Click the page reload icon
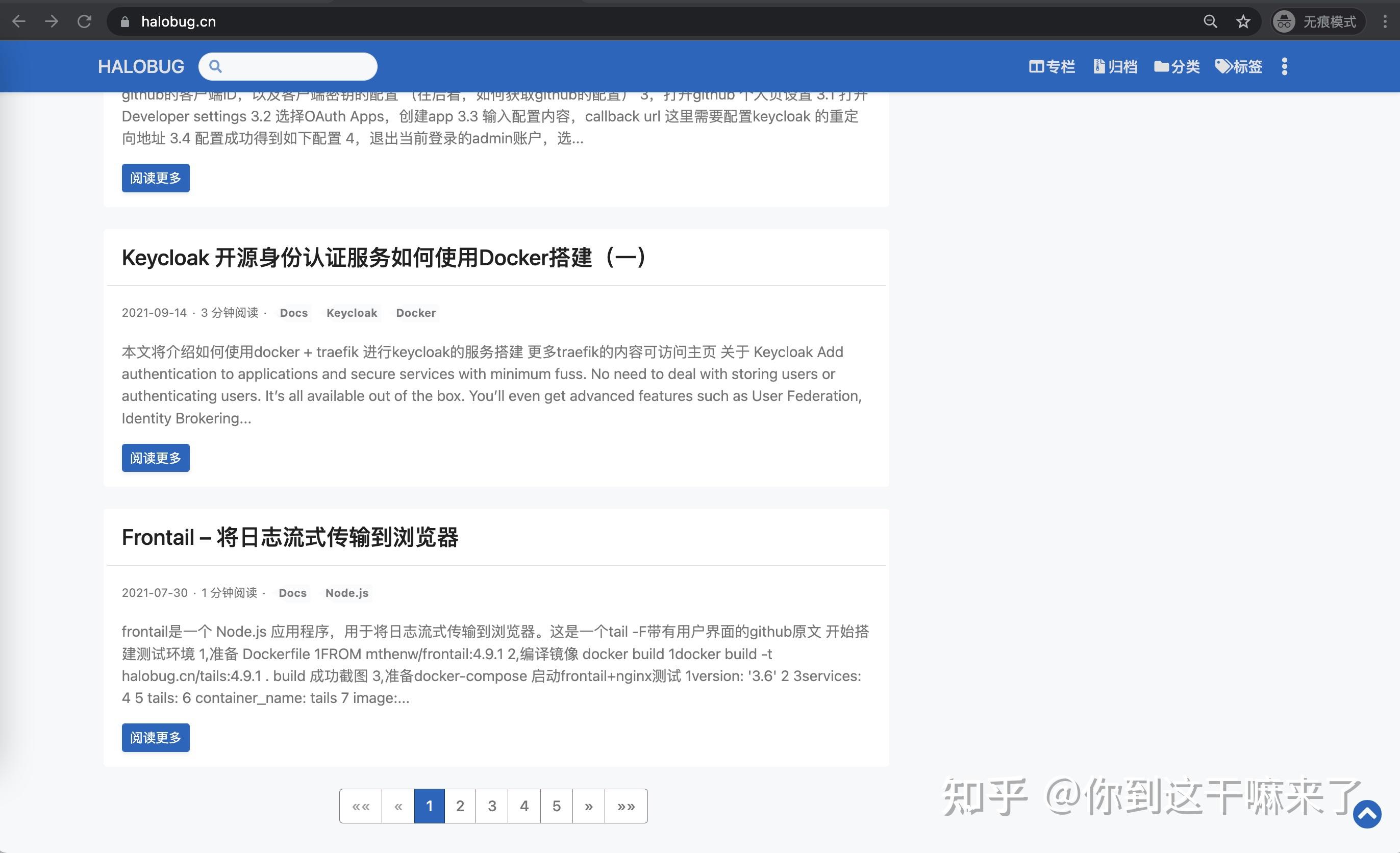The image size is (1400, 853). pos(84,21)
